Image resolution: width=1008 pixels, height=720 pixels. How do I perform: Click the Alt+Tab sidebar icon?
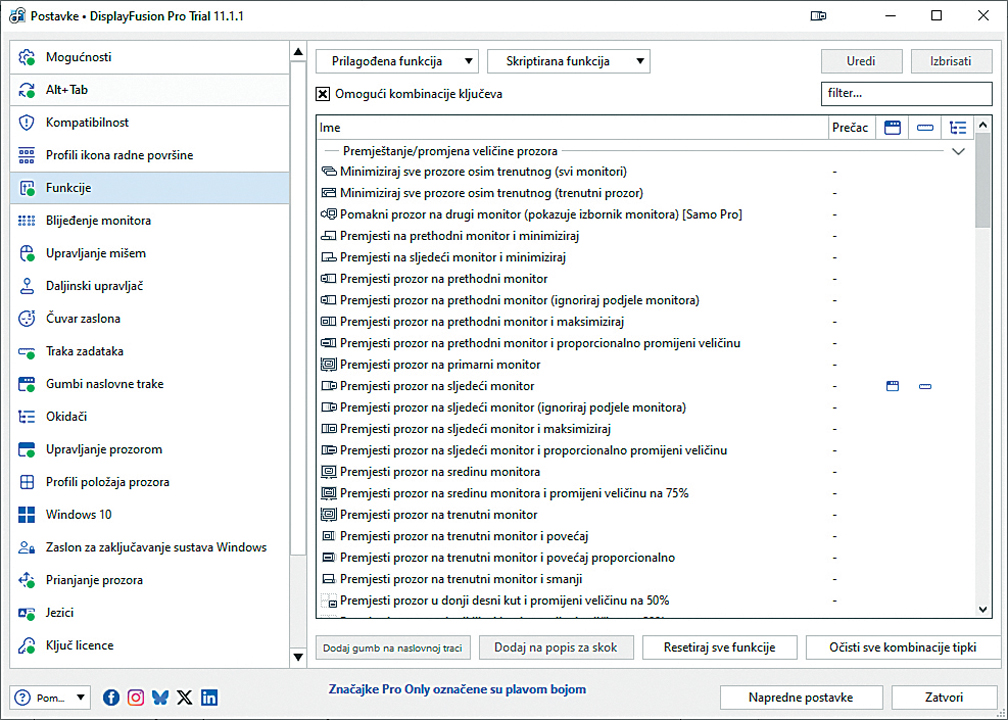[x=26, y=90]
